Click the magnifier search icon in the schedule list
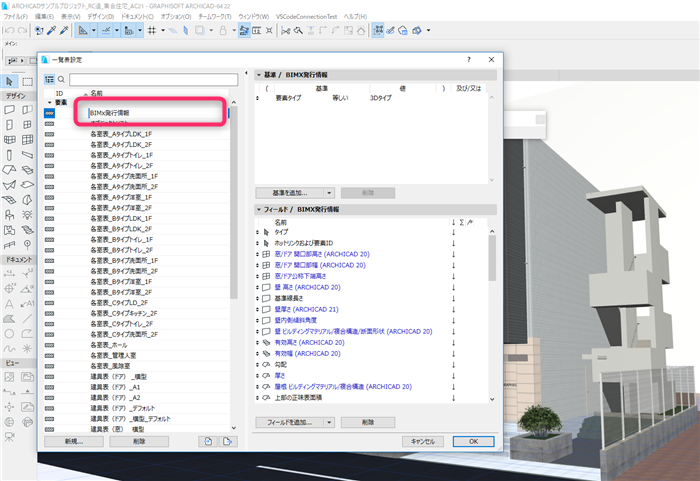 (61, 79)
